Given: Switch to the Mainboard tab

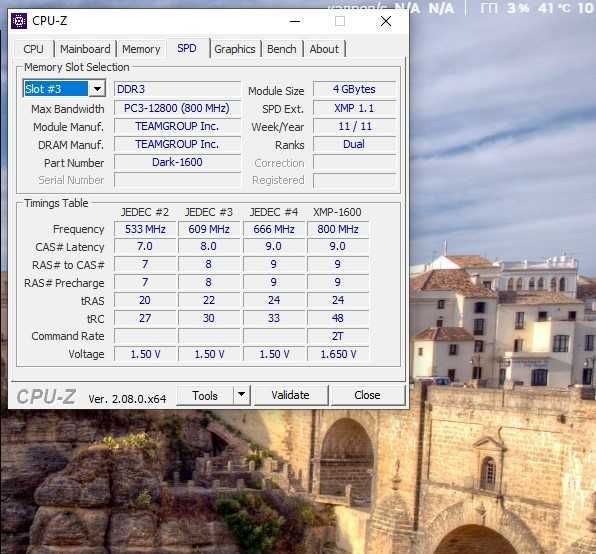Looking at the screenshot, I should [x=85, y=49].
